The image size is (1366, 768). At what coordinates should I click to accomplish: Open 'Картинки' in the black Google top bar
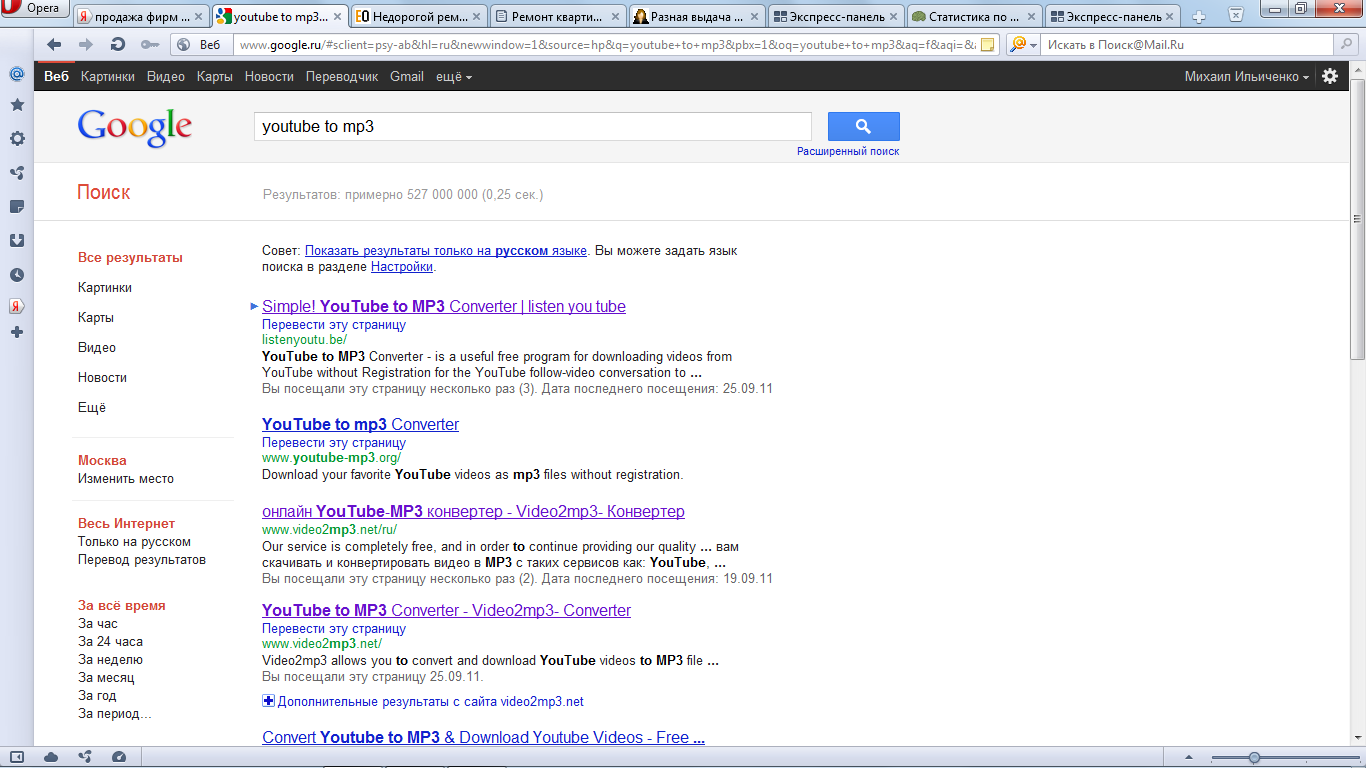pos(108,76)
